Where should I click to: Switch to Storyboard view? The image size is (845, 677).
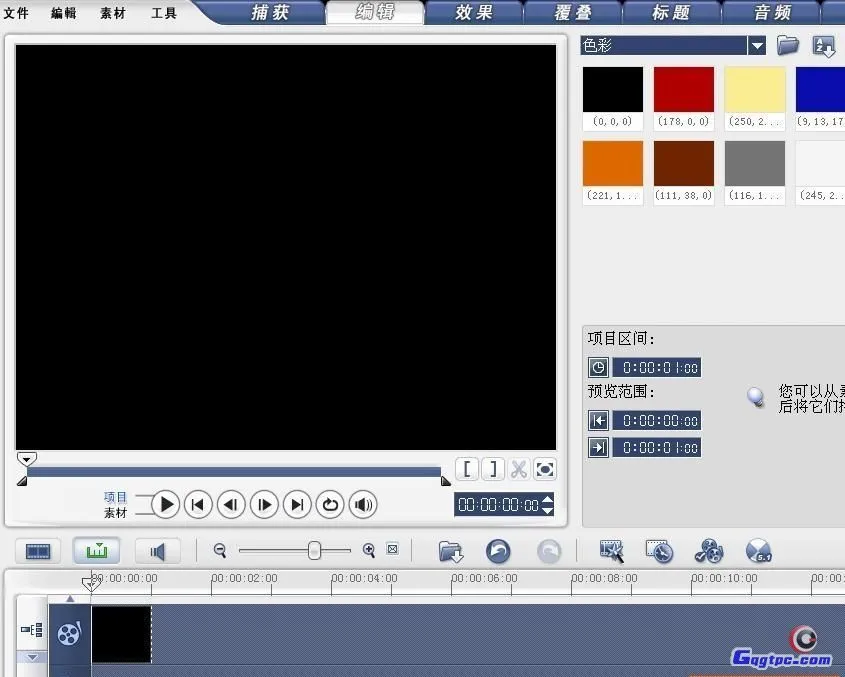pyautogui.click(x=38, y=551)
